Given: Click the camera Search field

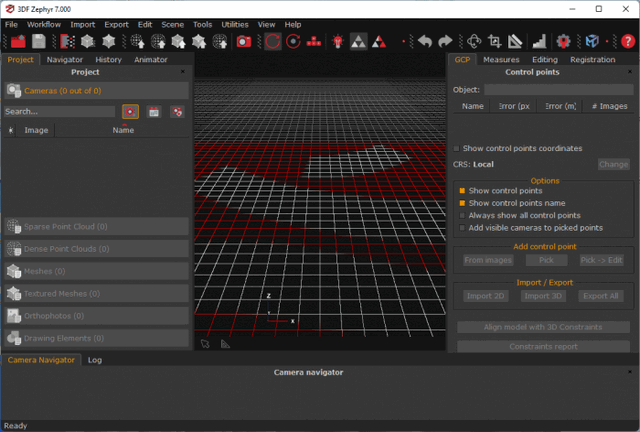Looking at the screenshot, I should (59, 112).
